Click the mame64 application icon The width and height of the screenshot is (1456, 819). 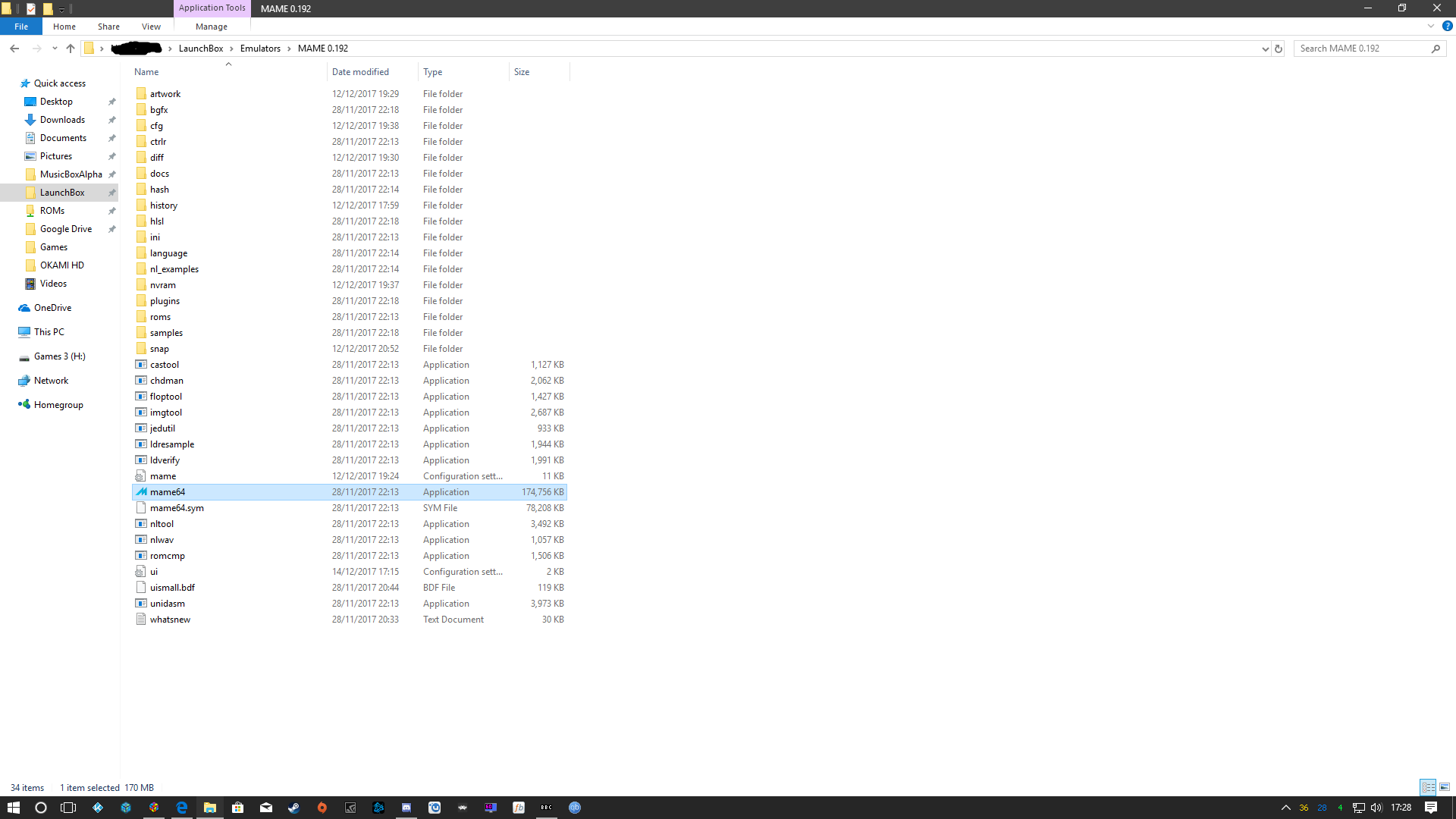(141, 492)
